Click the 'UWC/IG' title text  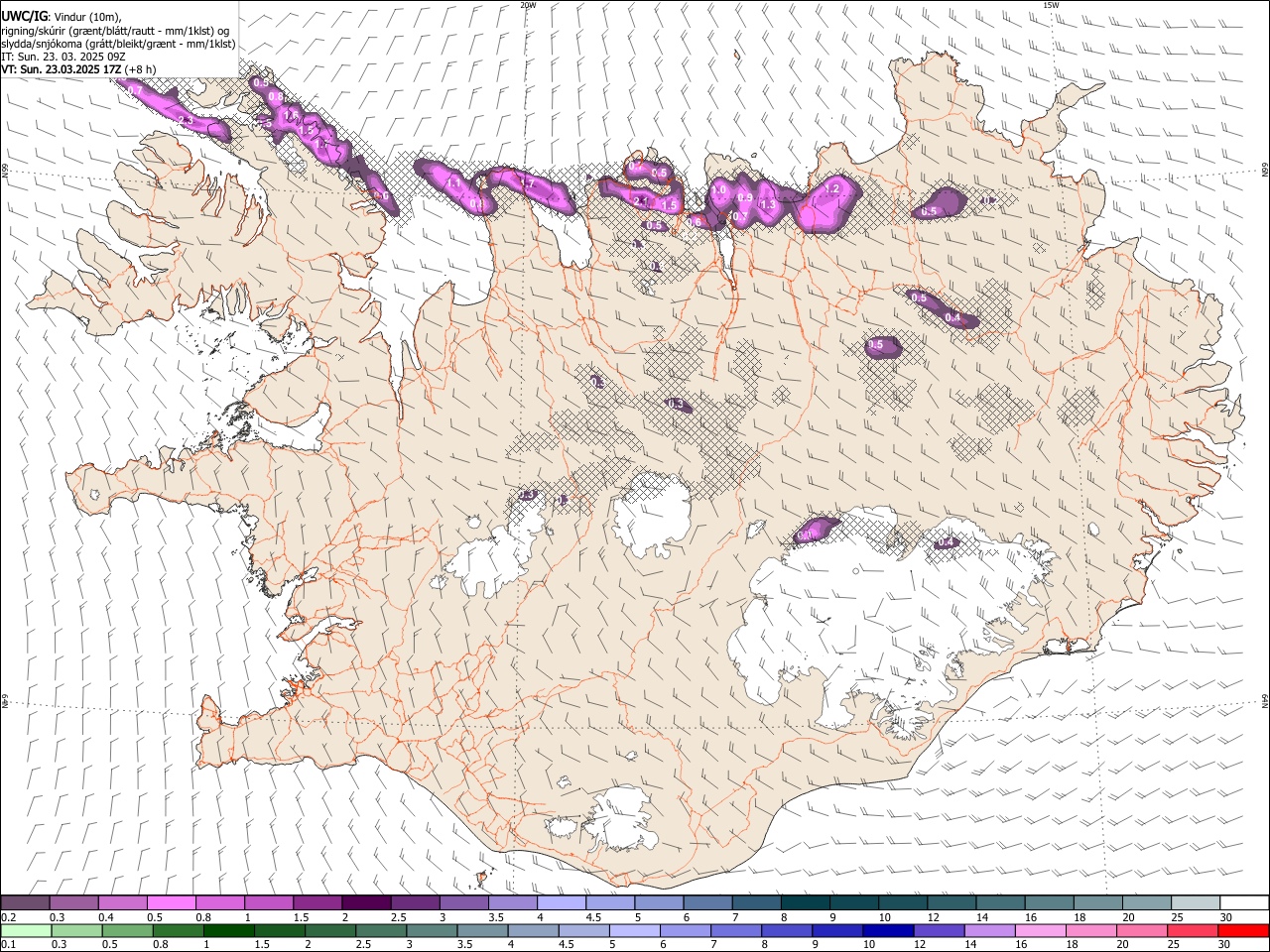[24, 16]
